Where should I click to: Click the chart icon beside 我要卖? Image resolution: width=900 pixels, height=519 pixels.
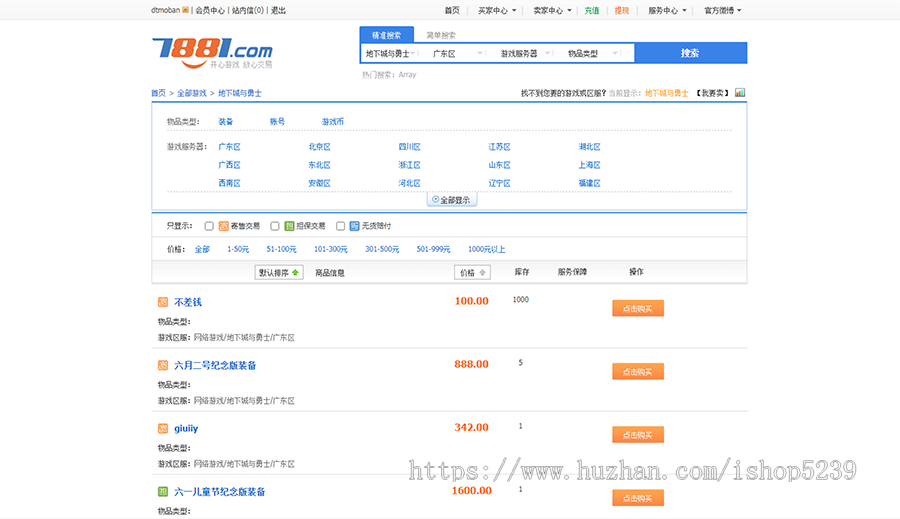pos(740,93)
